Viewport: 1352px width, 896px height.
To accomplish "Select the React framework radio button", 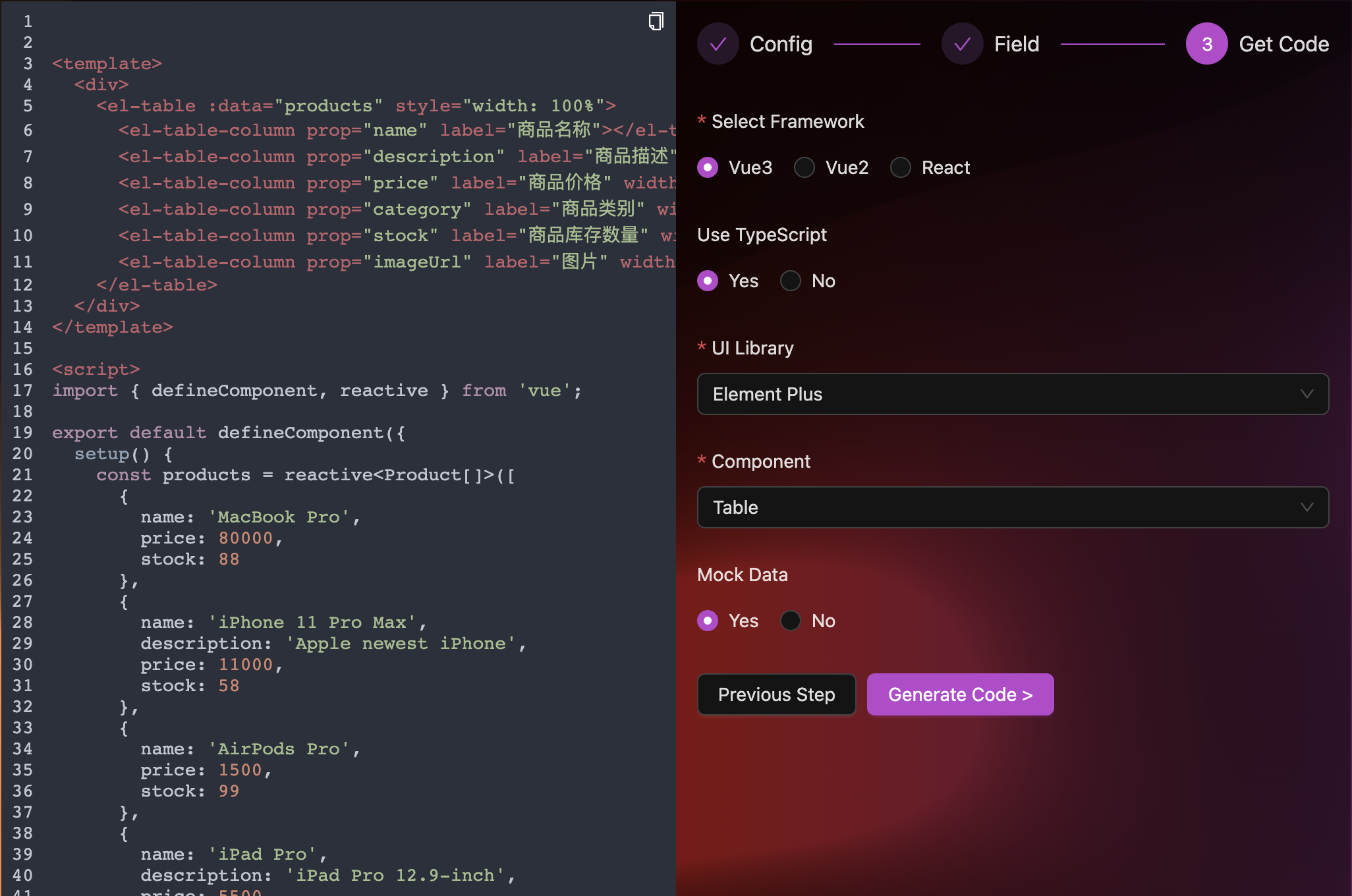I will point(901,167).
